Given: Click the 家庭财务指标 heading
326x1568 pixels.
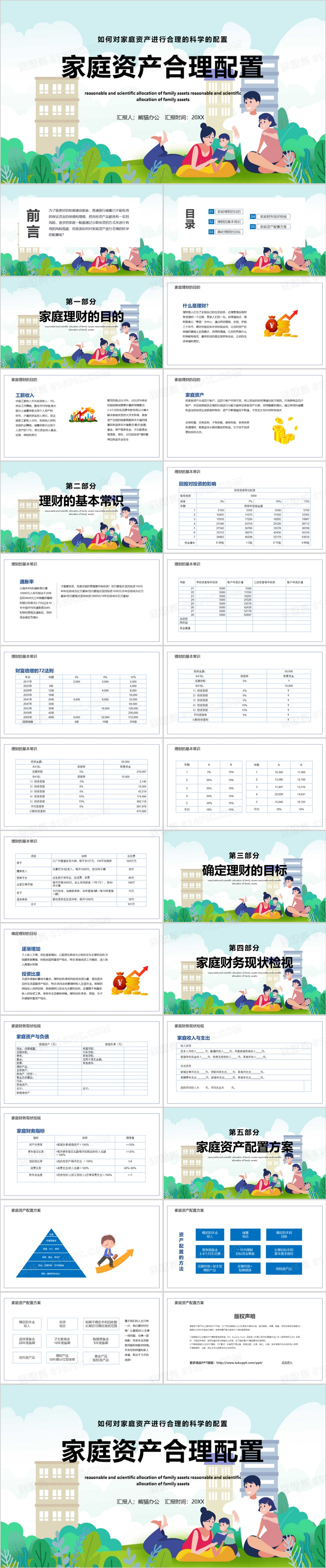Looking at the screenshot, I should [31, 1130].
